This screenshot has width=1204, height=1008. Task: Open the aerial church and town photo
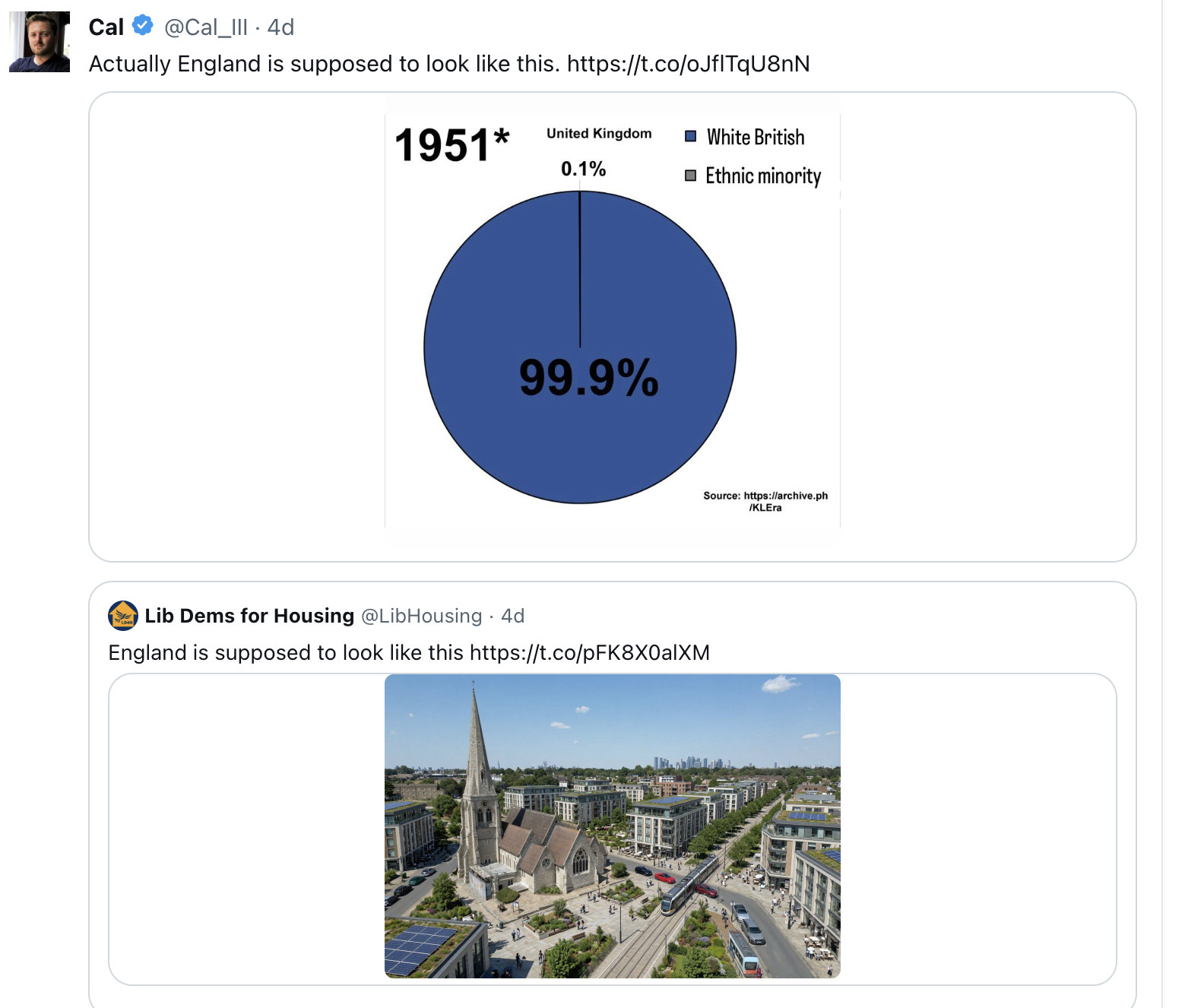(x=613, y=826)
